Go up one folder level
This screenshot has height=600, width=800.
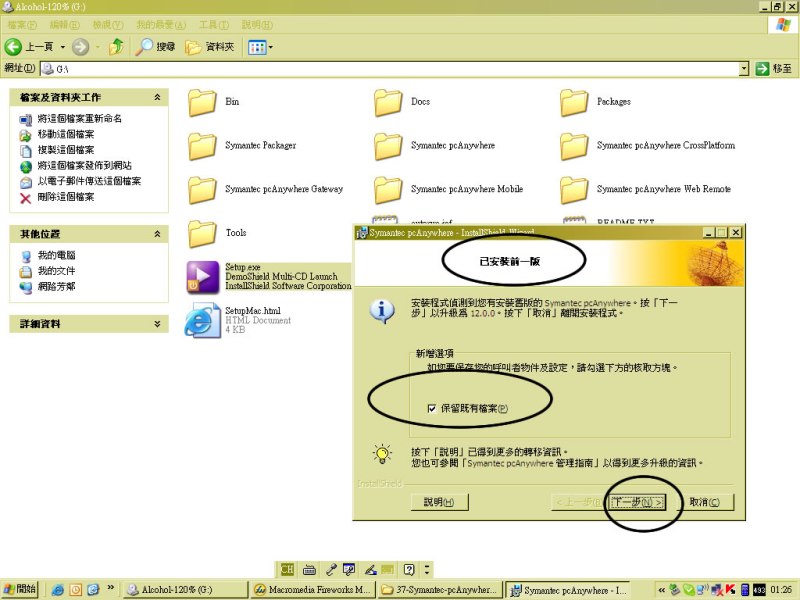coord(117,47)
